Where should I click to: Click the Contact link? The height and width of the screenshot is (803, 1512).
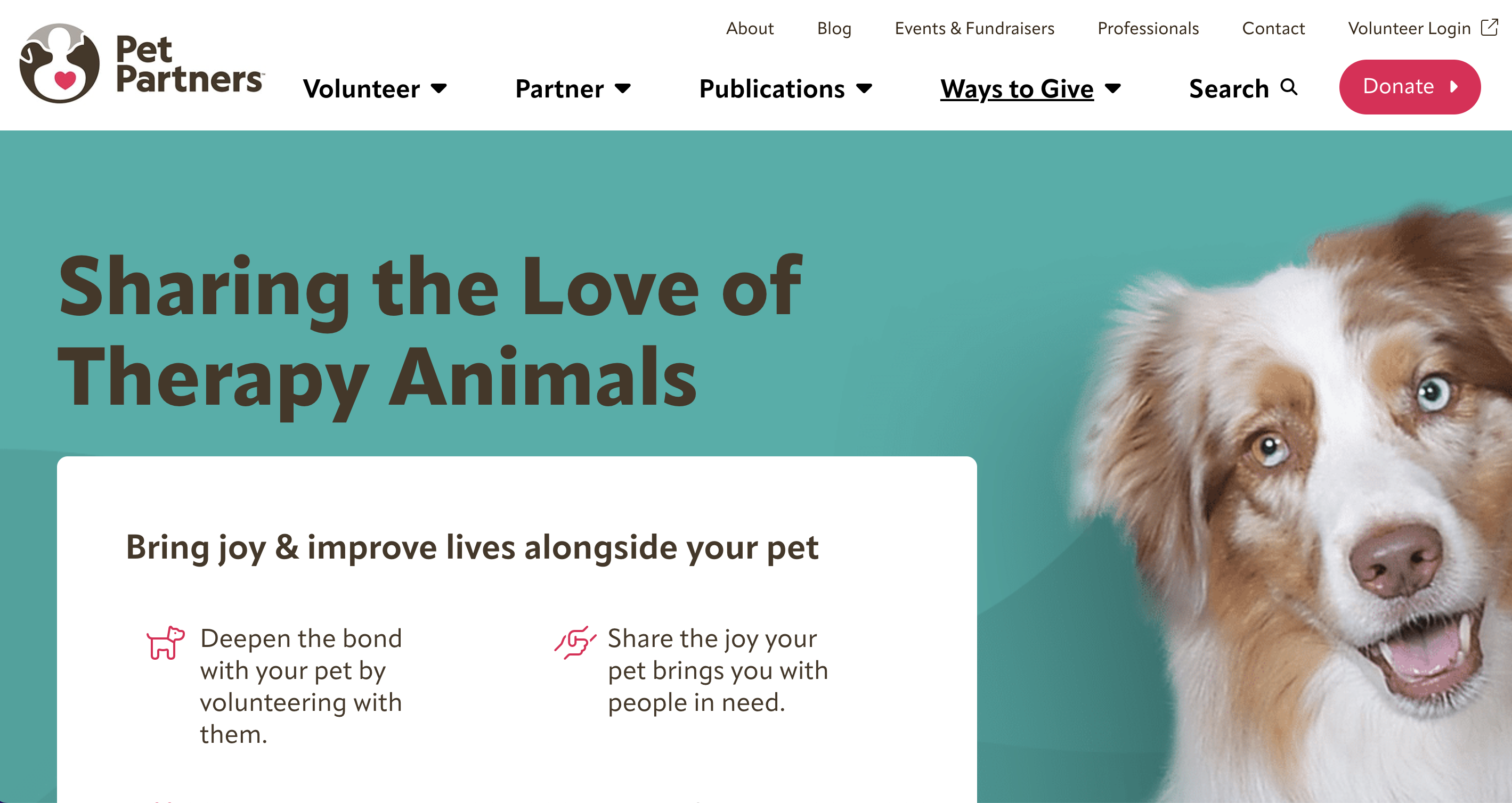pos(1273,28)
